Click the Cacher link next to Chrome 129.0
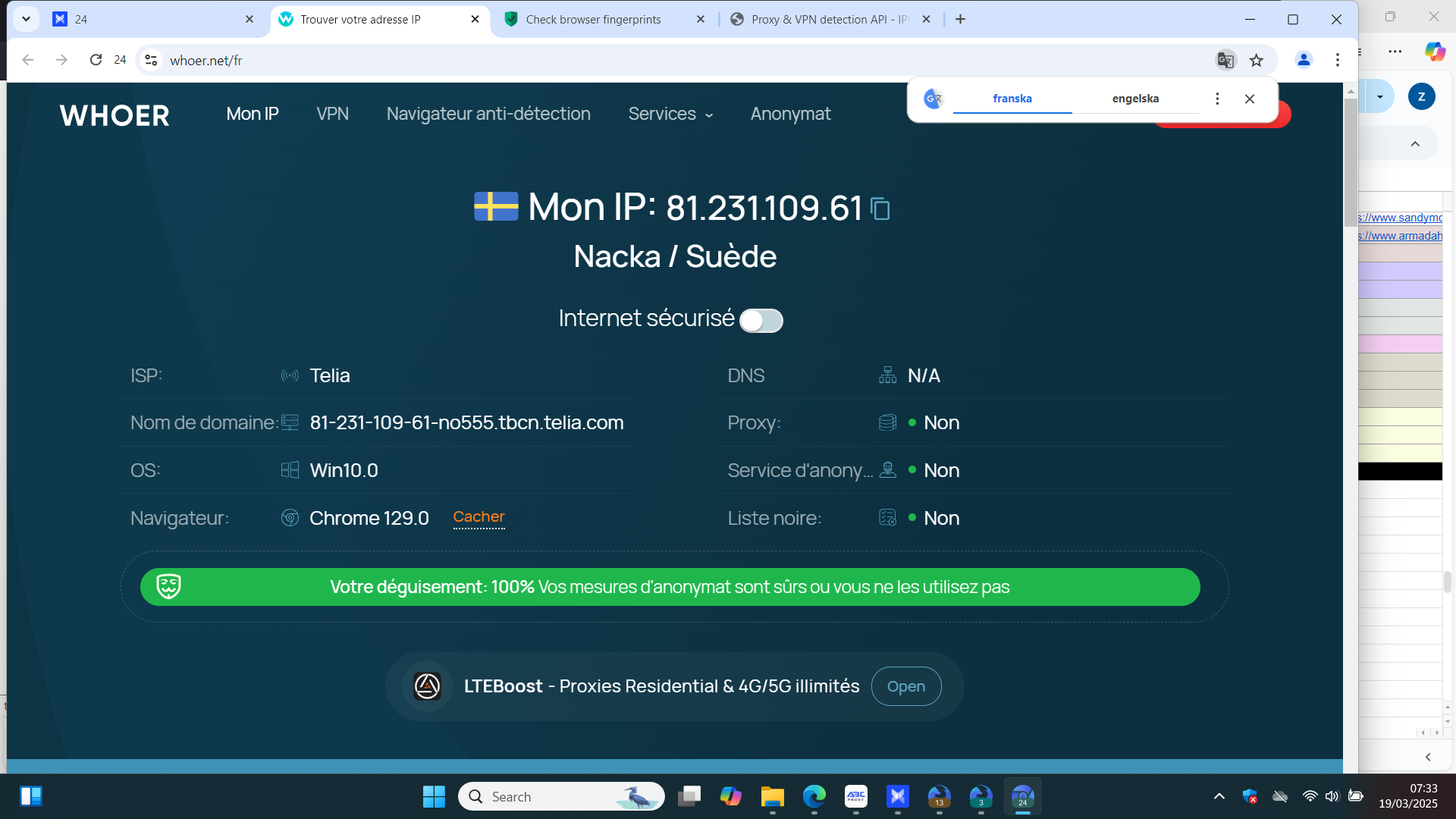The image size is (1456, 819). pyautogui.click(x=479, y=517)
